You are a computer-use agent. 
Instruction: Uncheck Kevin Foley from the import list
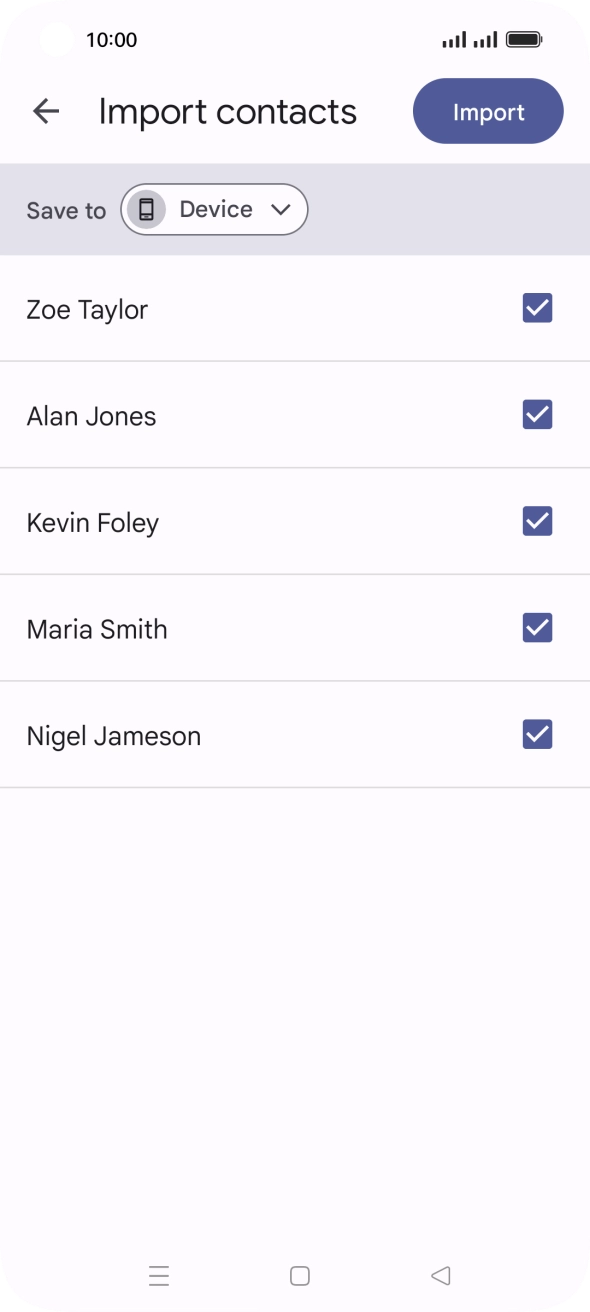click(536, 521)
